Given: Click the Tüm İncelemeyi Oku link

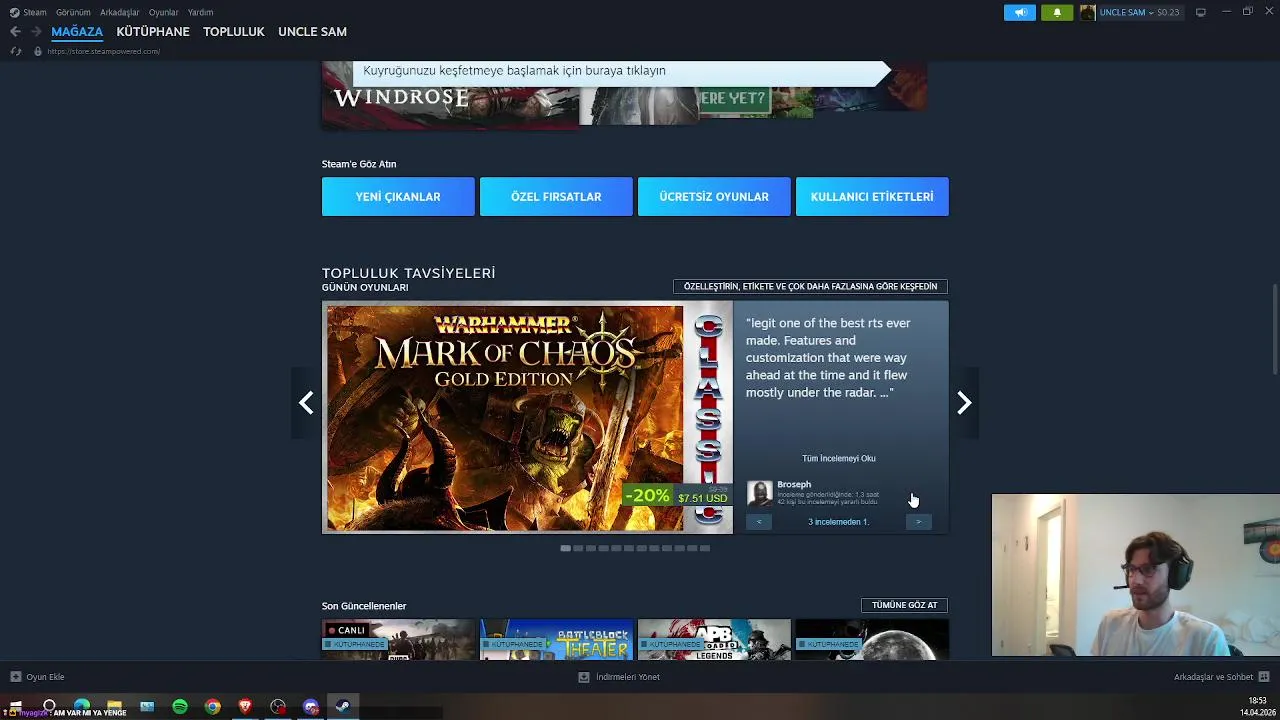Looking at the screenshot, I should [x=839, y=458].
